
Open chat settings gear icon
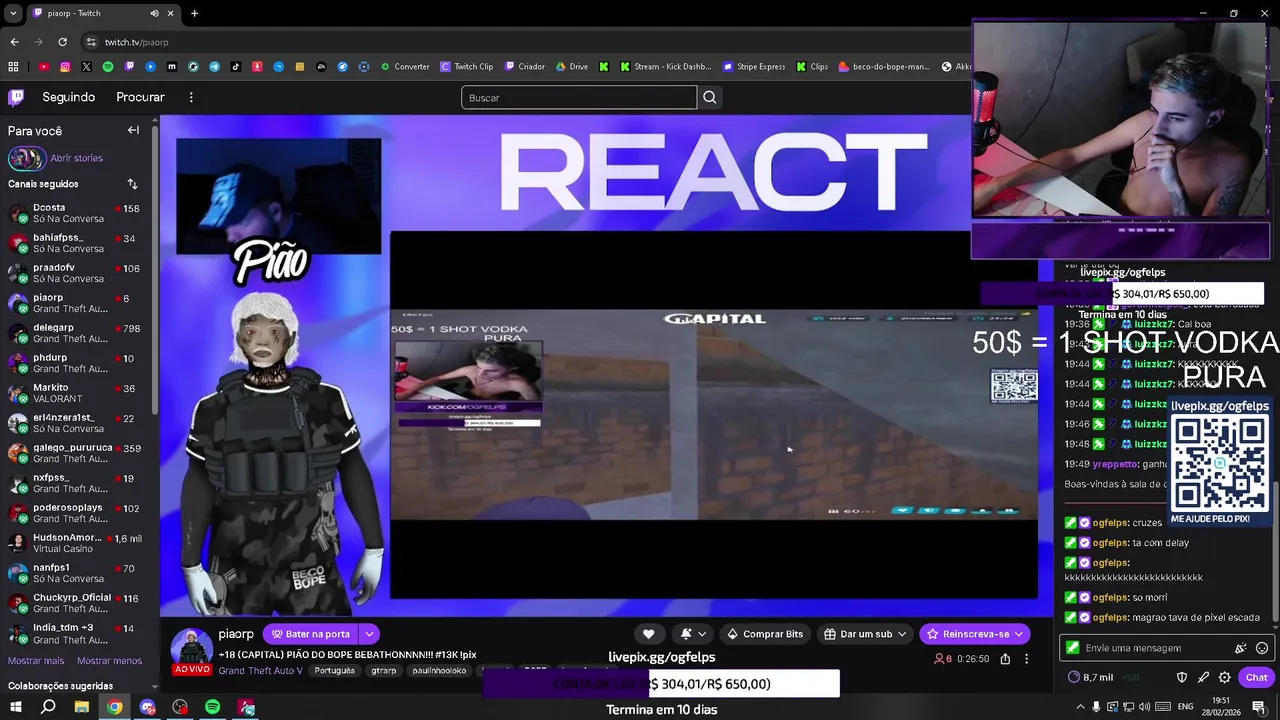point(1224,677)
